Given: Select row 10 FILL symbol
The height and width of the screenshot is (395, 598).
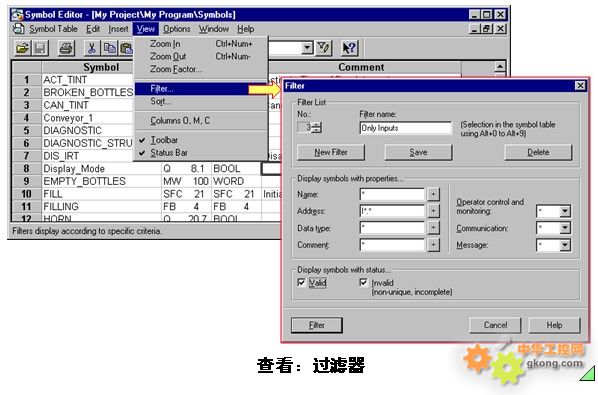Looking at the screenshot, I should click(x=101, y=194).
